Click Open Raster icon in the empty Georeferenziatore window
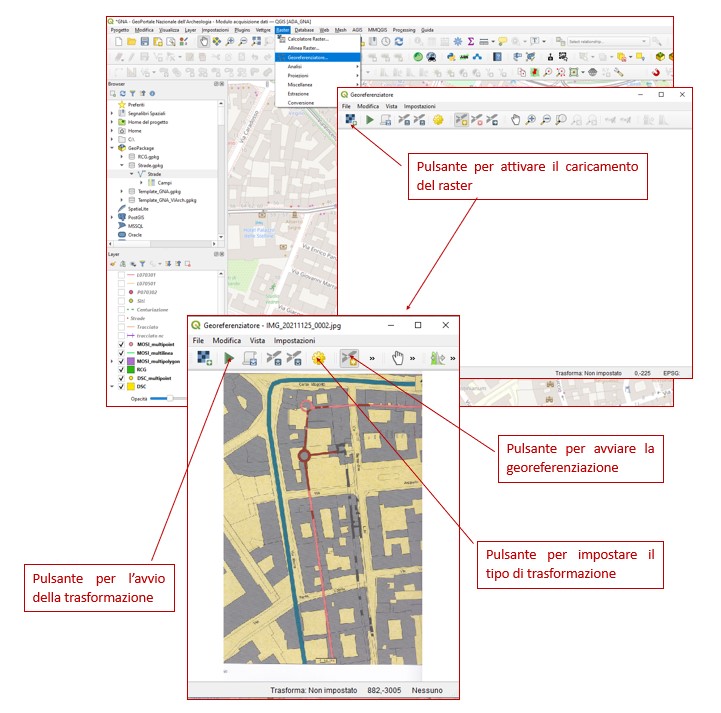The height and width of the screenshot is (713, 721). pos(350,120)
